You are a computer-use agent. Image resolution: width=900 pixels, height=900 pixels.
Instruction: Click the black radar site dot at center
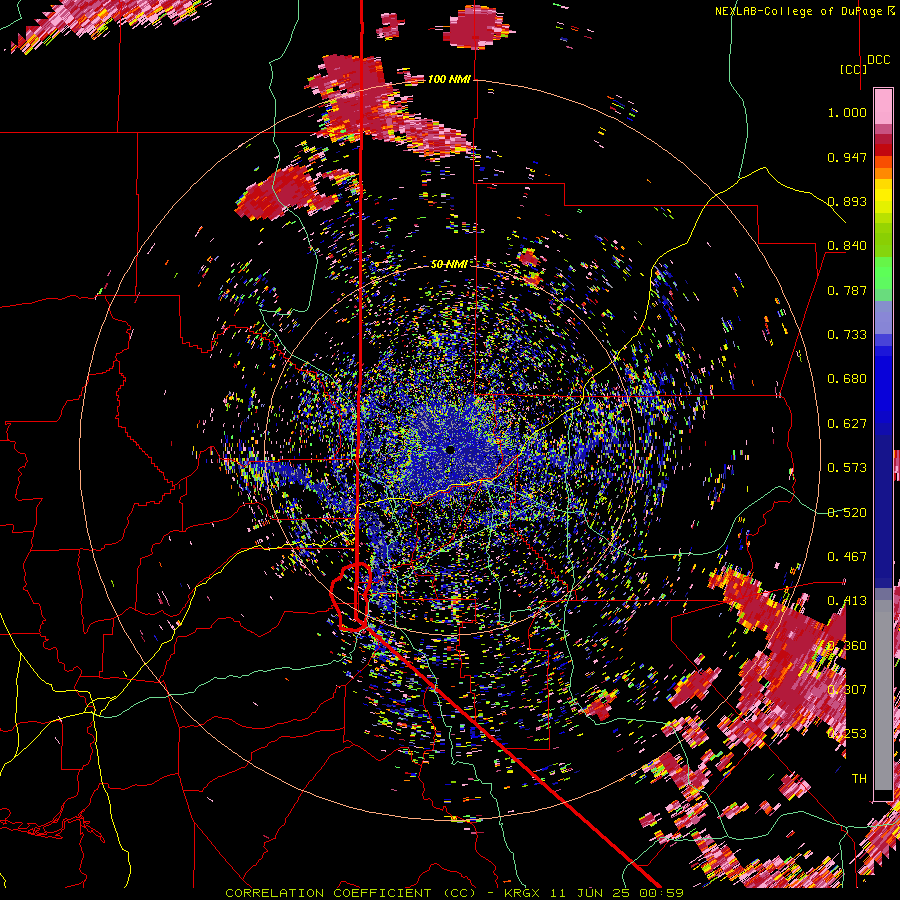click(450, 449)
